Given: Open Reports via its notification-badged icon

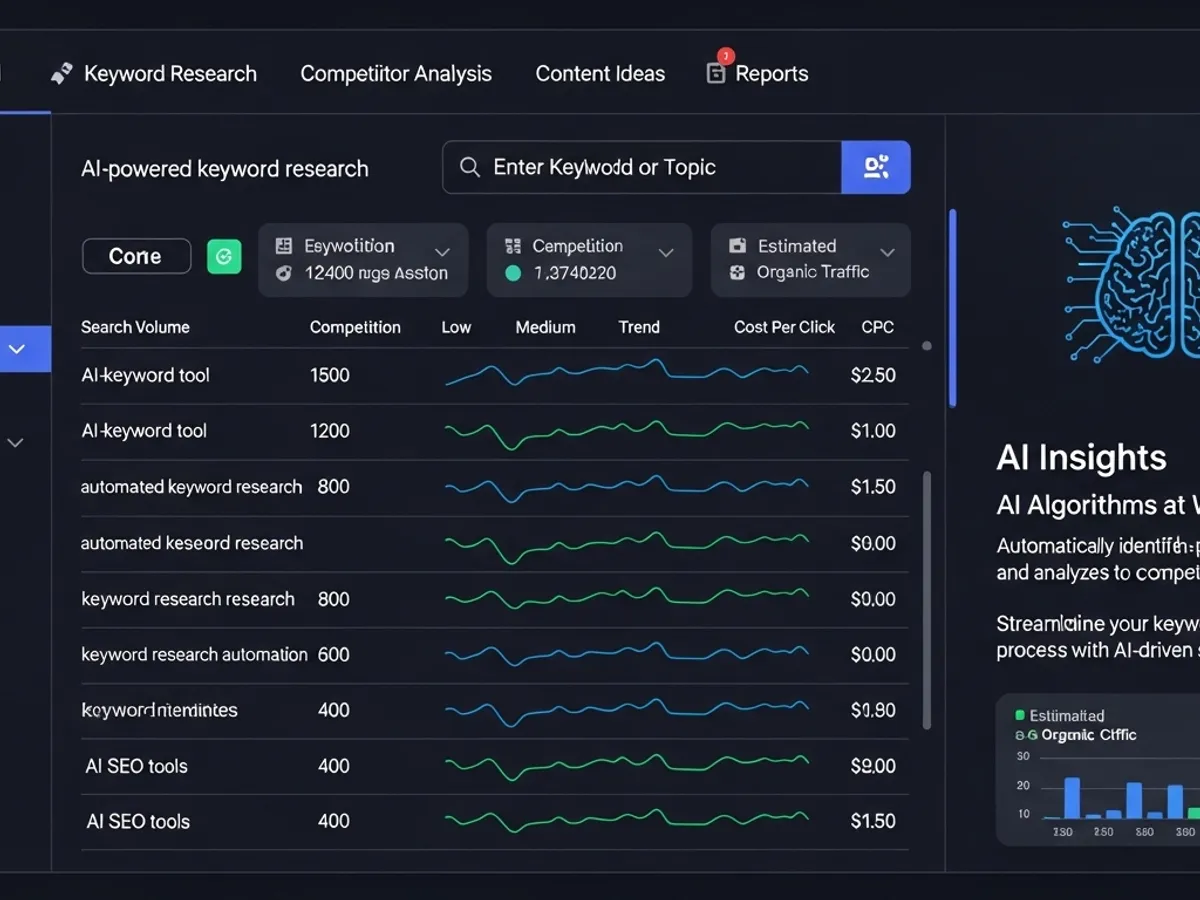Looking at the screenshot, I should [715, 72].
